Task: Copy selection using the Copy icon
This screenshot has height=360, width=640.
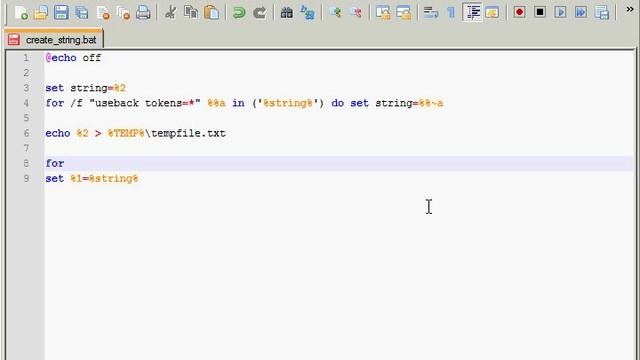Action: point(191,13)
